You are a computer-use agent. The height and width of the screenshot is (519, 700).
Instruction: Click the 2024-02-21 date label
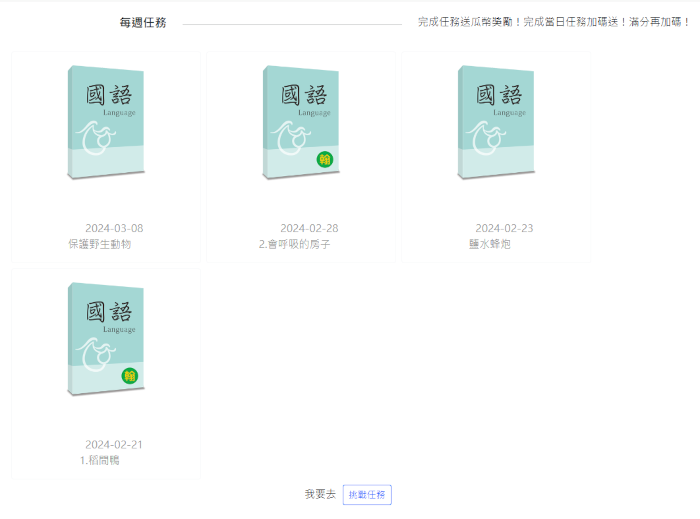tap(114, 445)
